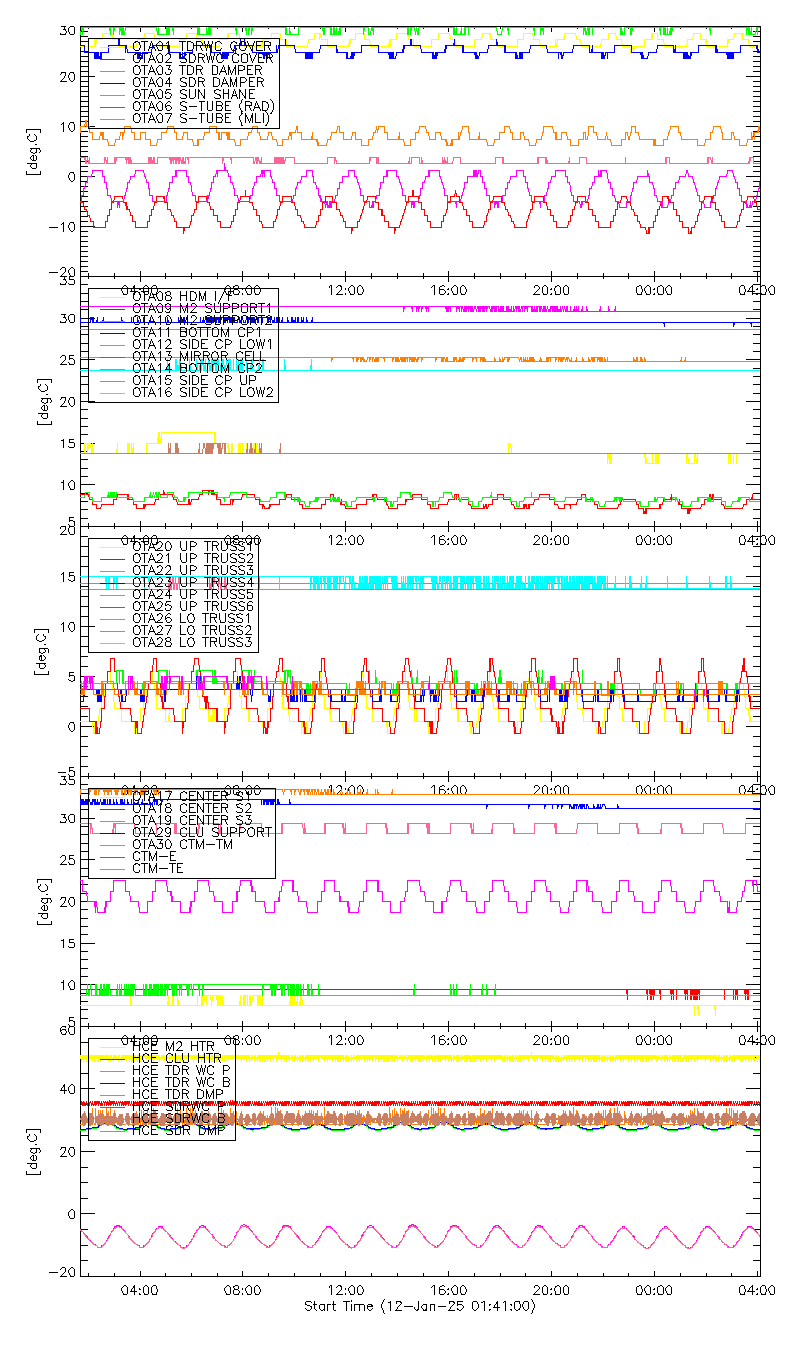Select the OTA13 MIRROR CELL legend label
Screen dimensions: 800x1350
[197, 356]
